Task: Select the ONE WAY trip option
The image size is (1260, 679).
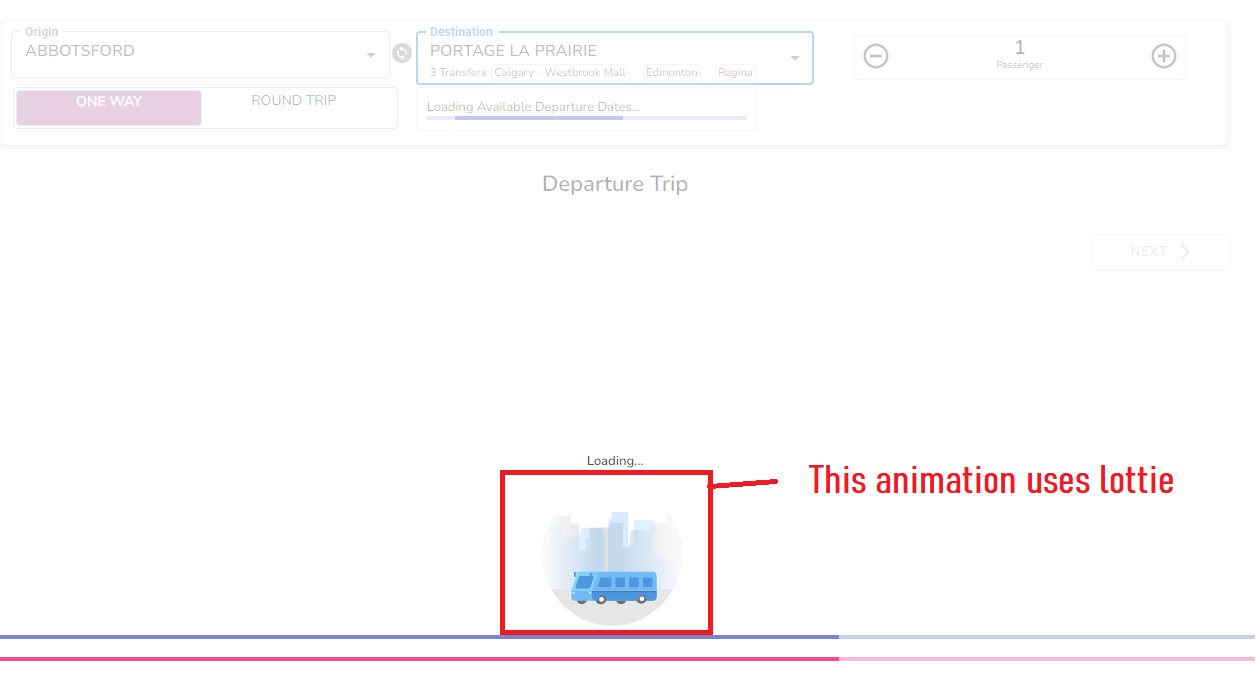Action: pyautogui.click(x=108, y=106)
